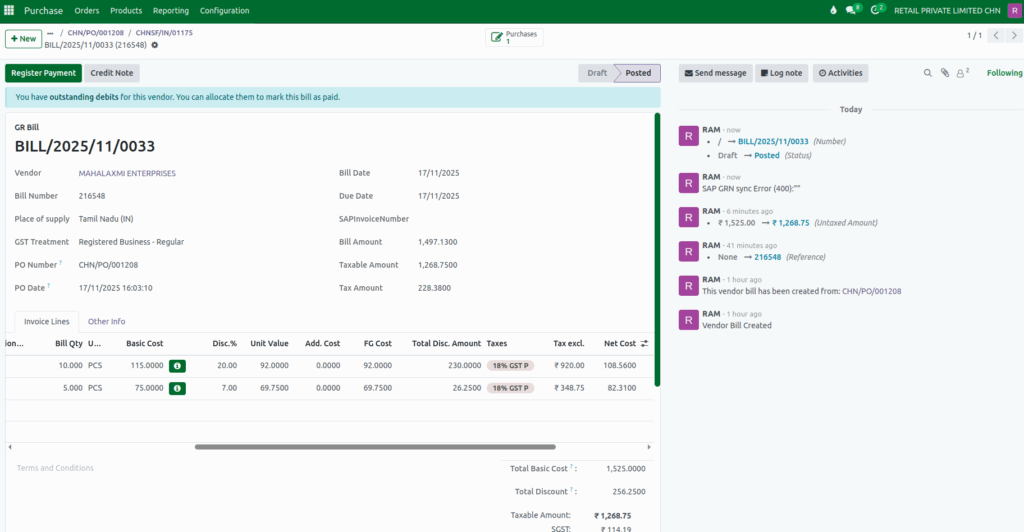Screen dimensions: 1024x532
Task: Click the Credit Note button
Action: (112, 73)
